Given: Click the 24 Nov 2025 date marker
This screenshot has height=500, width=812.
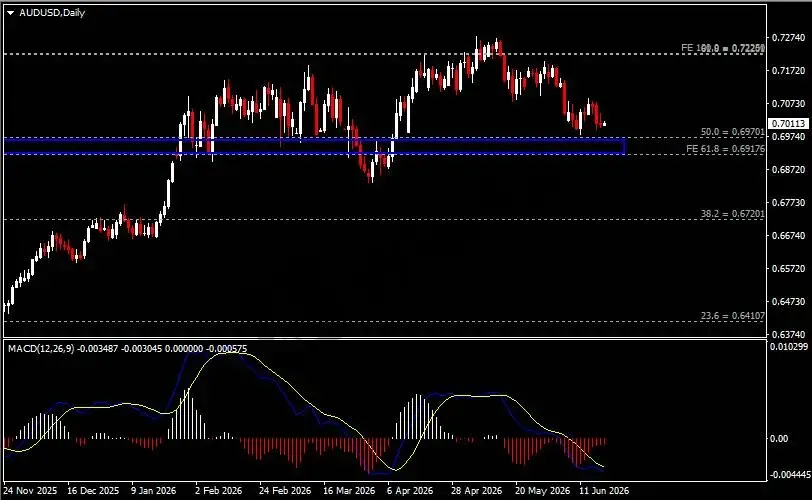Looking at the screenshot, I should pyautogui.click(x=31, y=491).
